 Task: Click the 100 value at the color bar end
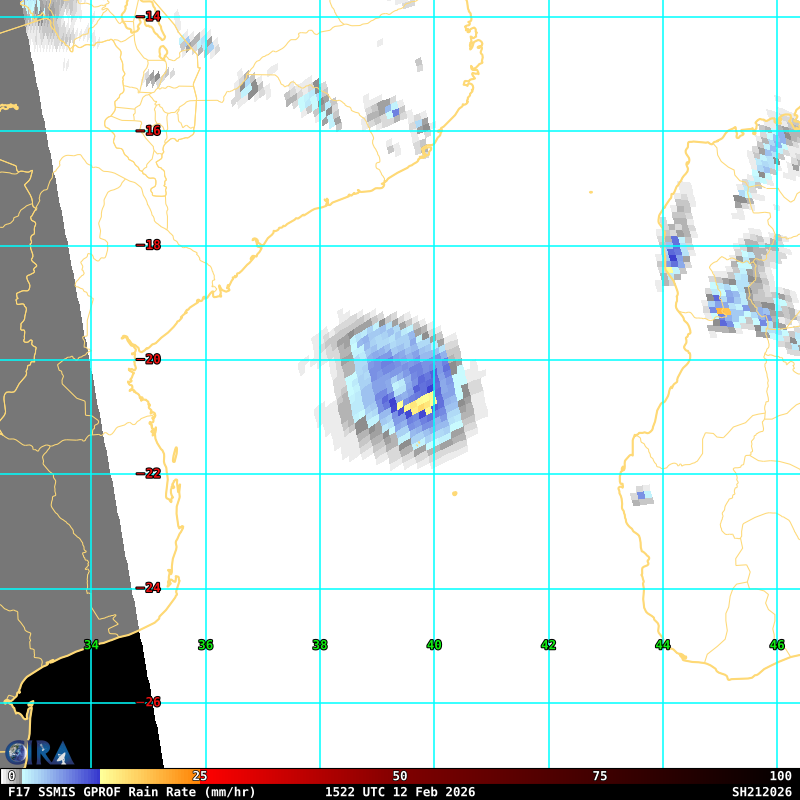click(780, 776)
